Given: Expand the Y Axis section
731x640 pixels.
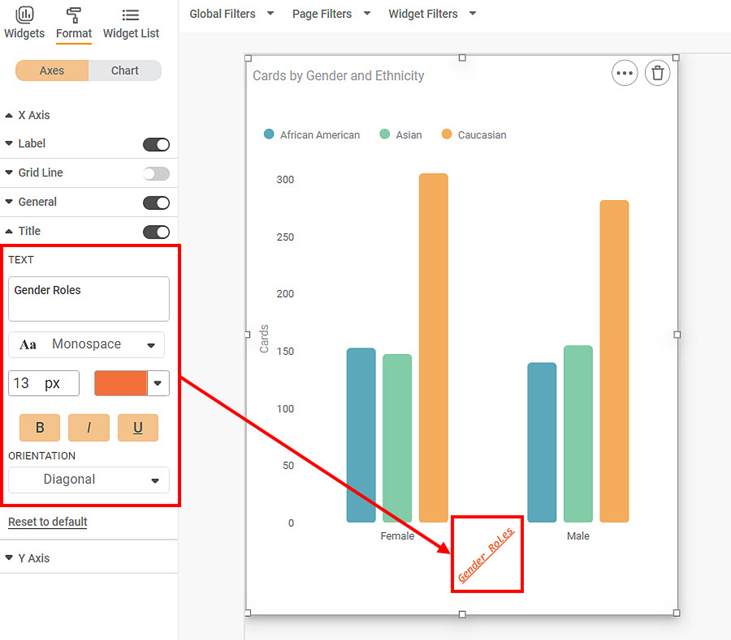Looking at the screenshot, I should click(32, 558).
